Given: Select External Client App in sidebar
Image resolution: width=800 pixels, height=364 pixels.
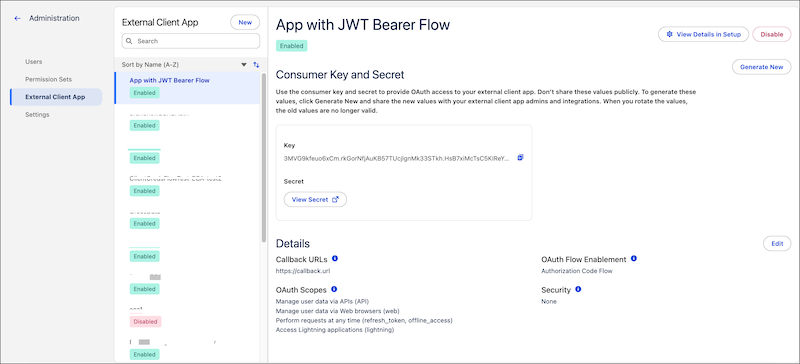Looking at the screenshot, I should pos(56,97).
